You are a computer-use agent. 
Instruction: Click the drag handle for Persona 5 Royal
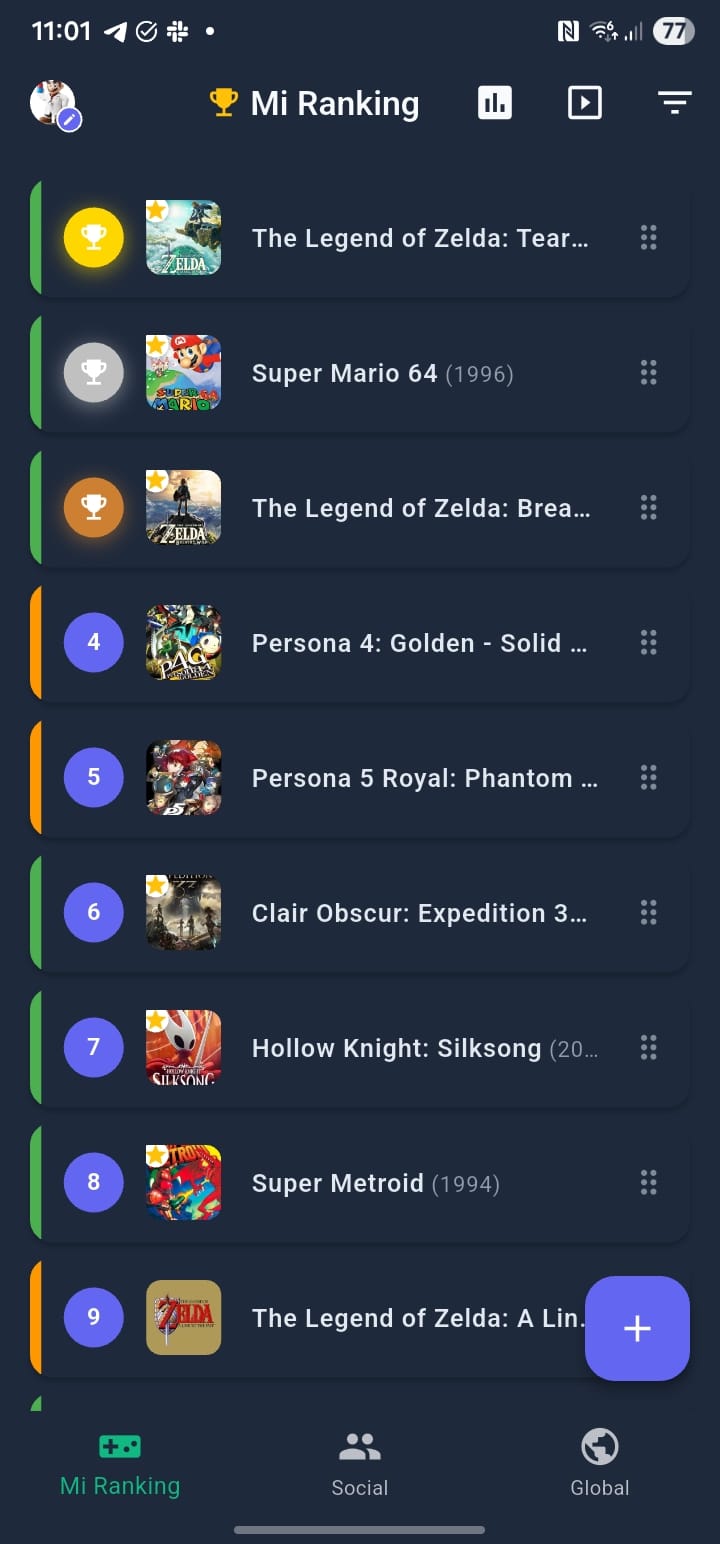(x=648, y=777)
